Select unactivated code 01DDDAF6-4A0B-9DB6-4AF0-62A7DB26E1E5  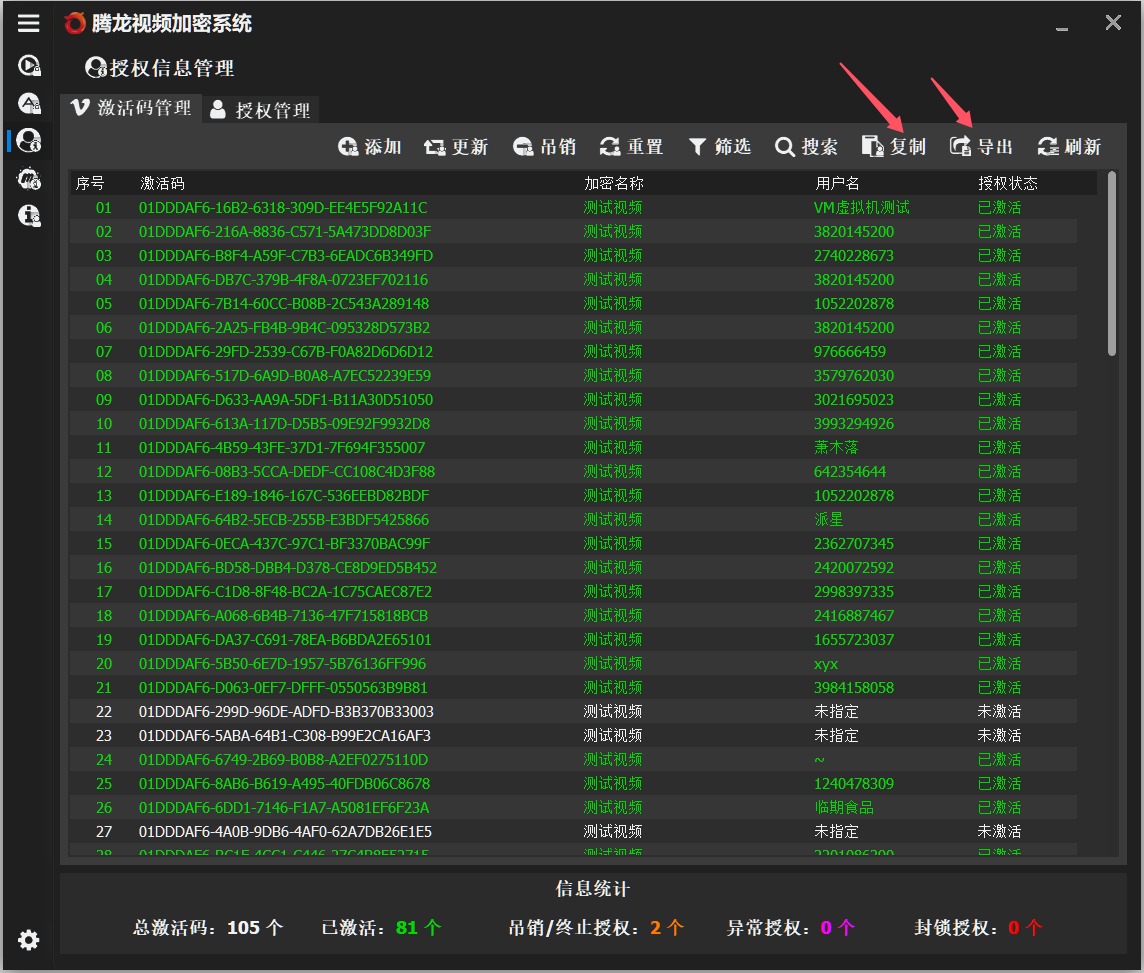point(285,832)
